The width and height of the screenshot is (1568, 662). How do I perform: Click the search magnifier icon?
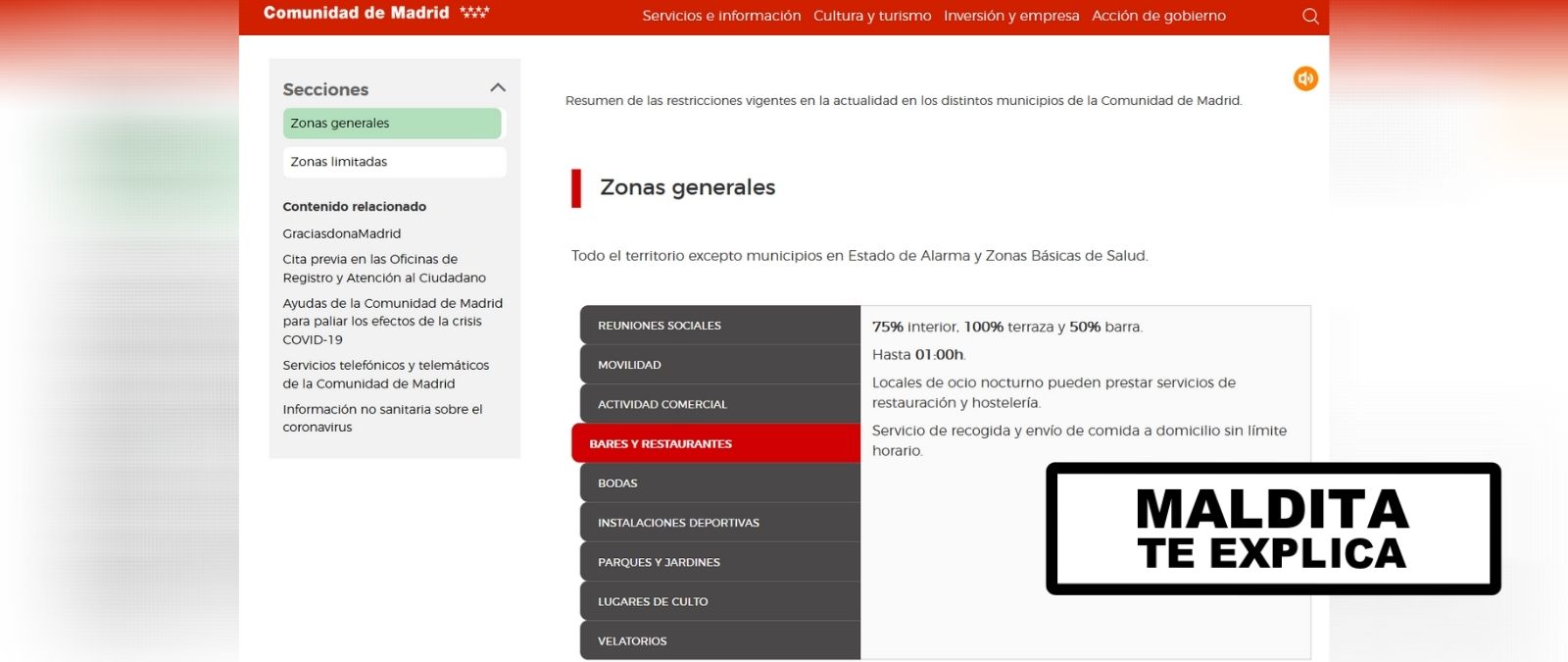click(1310, 17)
